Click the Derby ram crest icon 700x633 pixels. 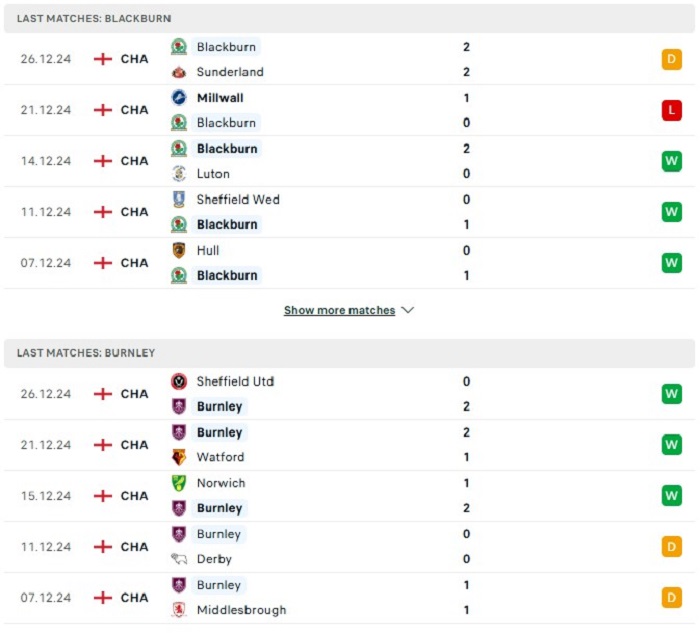coord(179,559)
